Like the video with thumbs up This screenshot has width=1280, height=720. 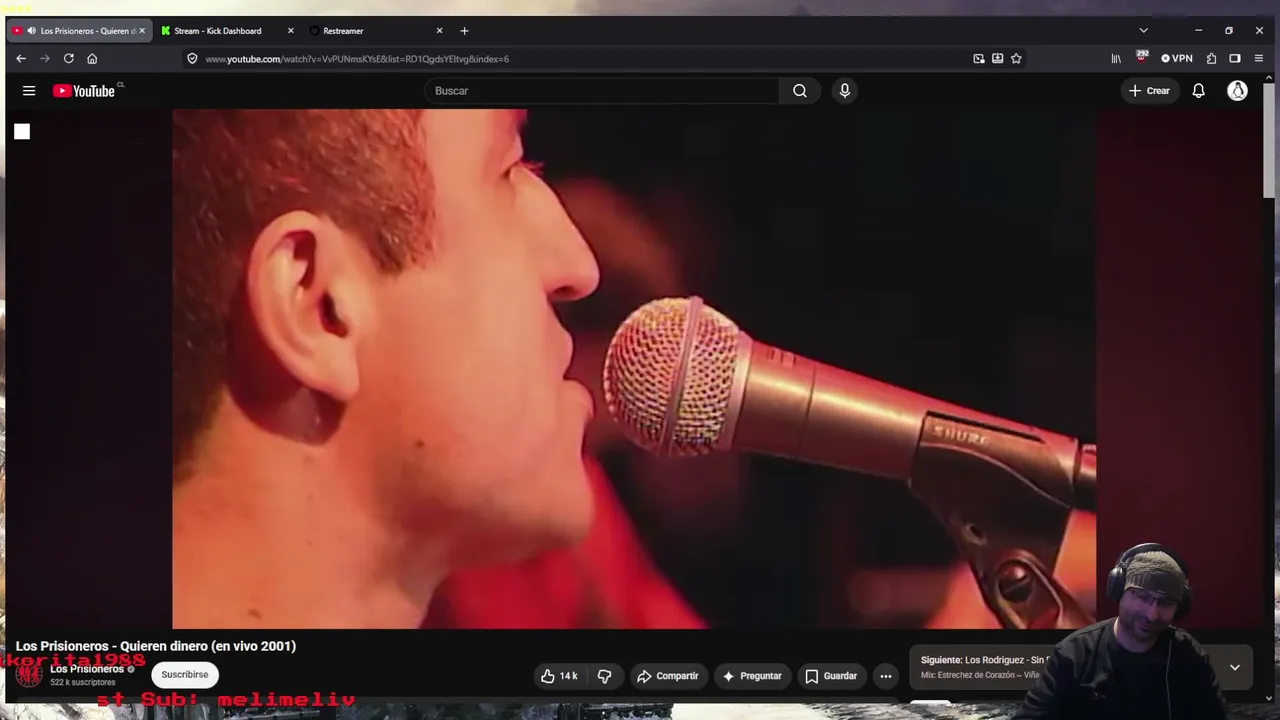(x=559, y=676)
